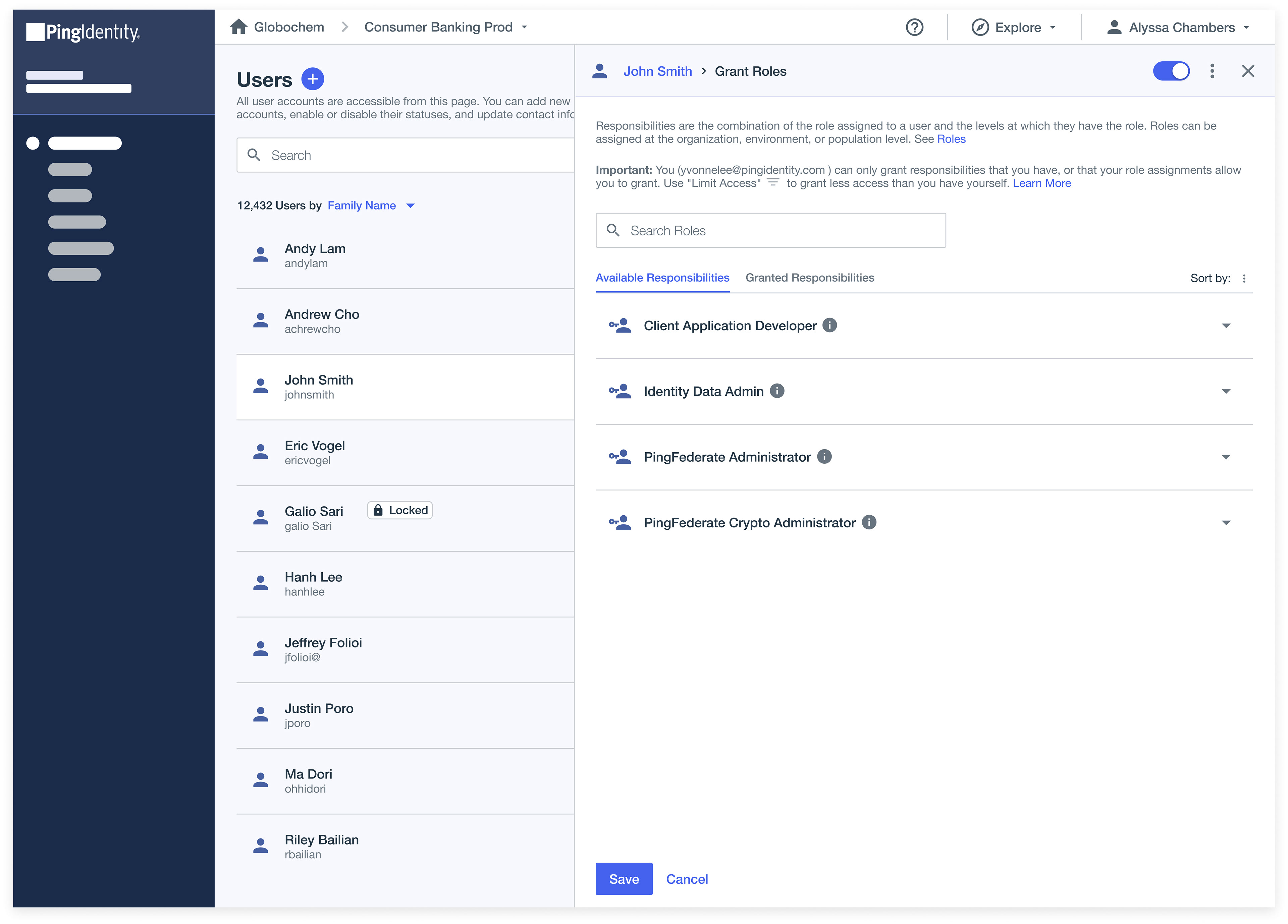
Task: Open the Family Name sort dropdown
Action: 371,206
